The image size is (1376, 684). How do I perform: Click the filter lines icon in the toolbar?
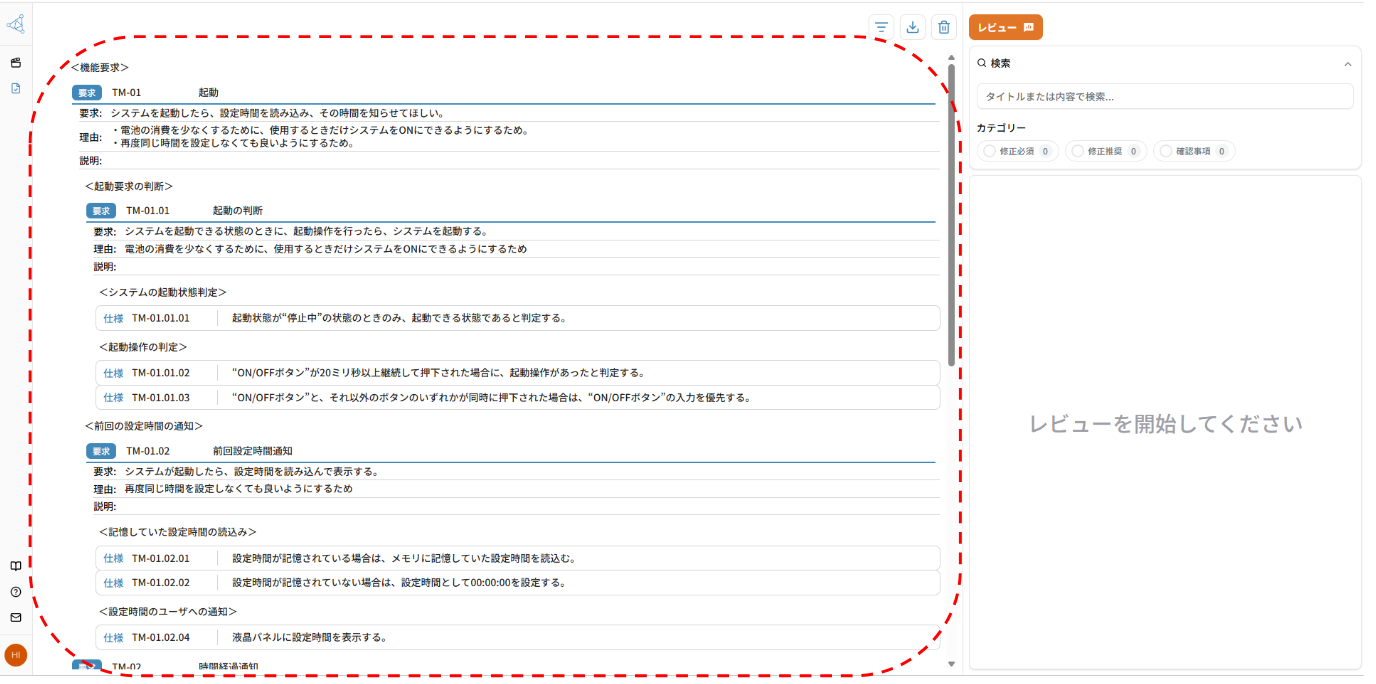click(881, 28)
